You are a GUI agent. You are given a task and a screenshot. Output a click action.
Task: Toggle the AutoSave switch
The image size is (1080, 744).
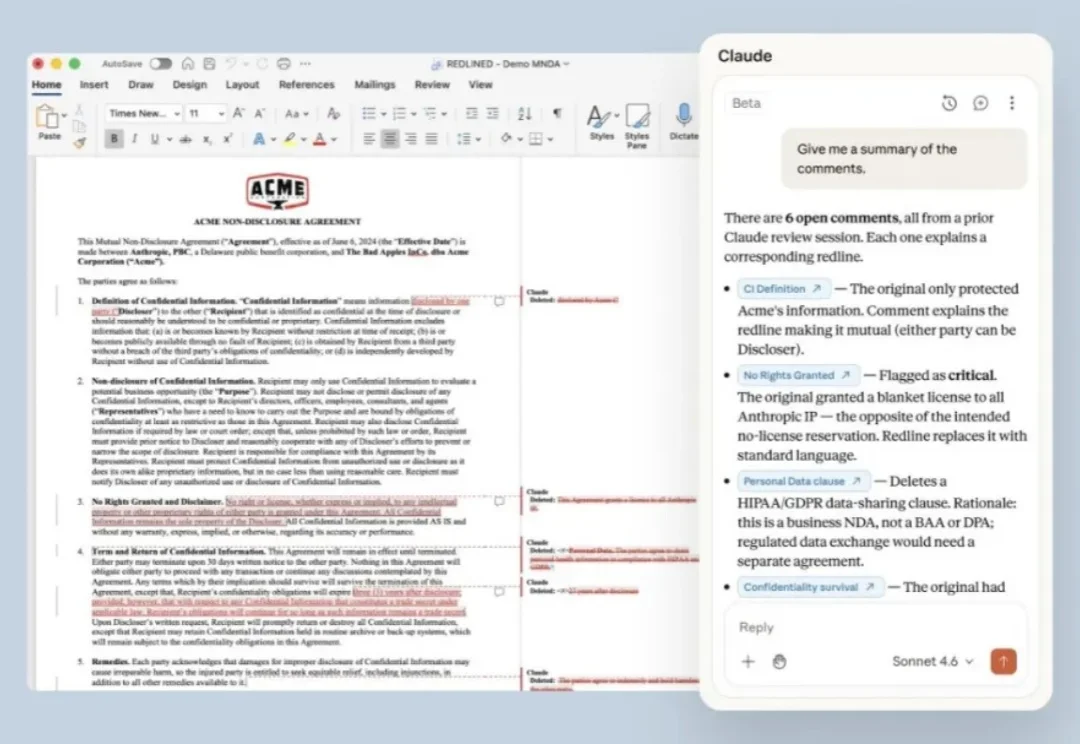[x=160, y=64]
